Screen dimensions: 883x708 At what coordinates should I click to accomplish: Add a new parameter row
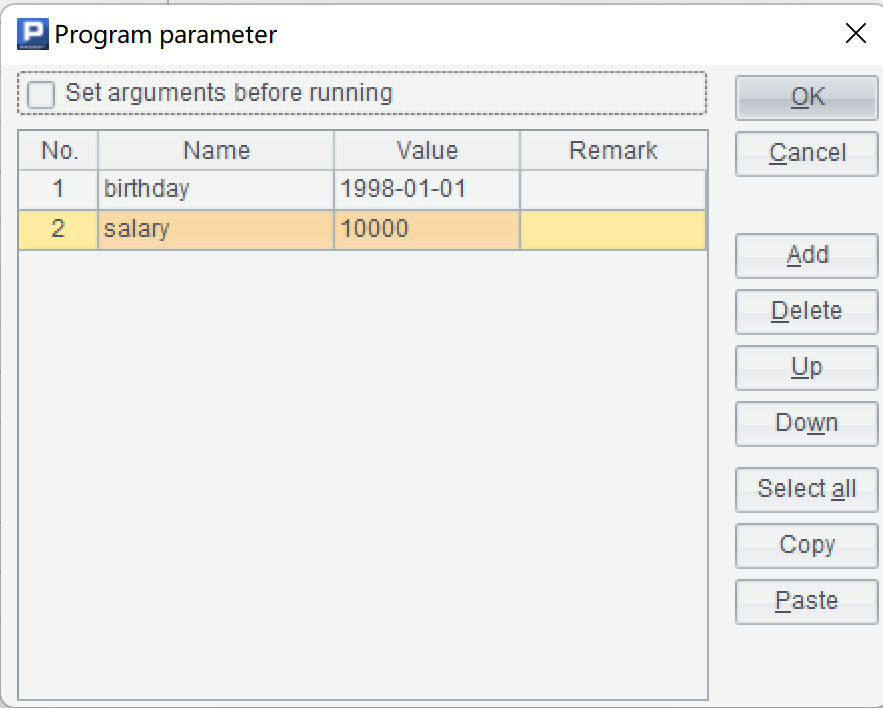807,256
